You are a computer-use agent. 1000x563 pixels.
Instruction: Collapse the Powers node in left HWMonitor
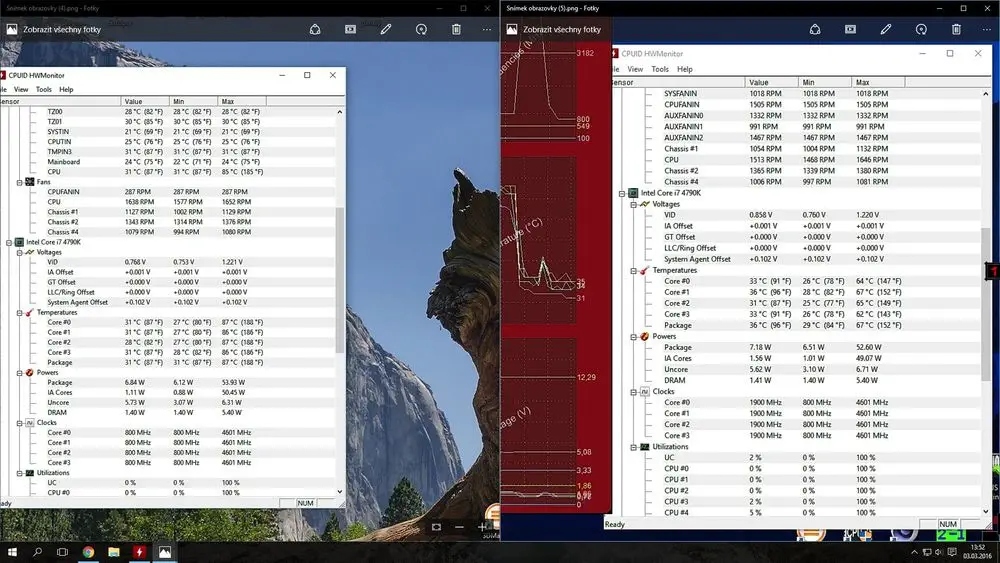click(20, 373)
